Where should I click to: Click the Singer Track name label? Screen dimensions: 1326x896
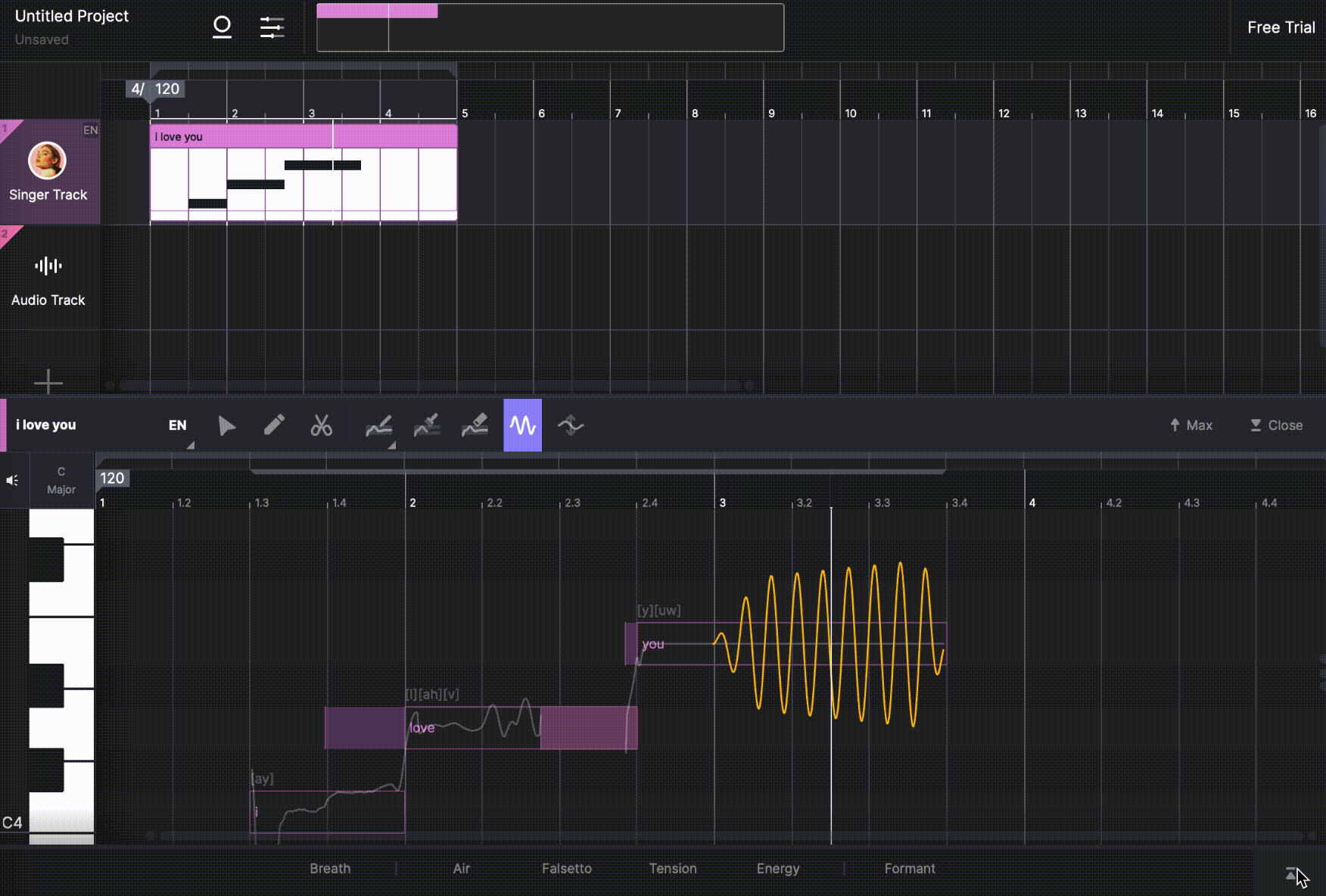[x=48, y=194]
